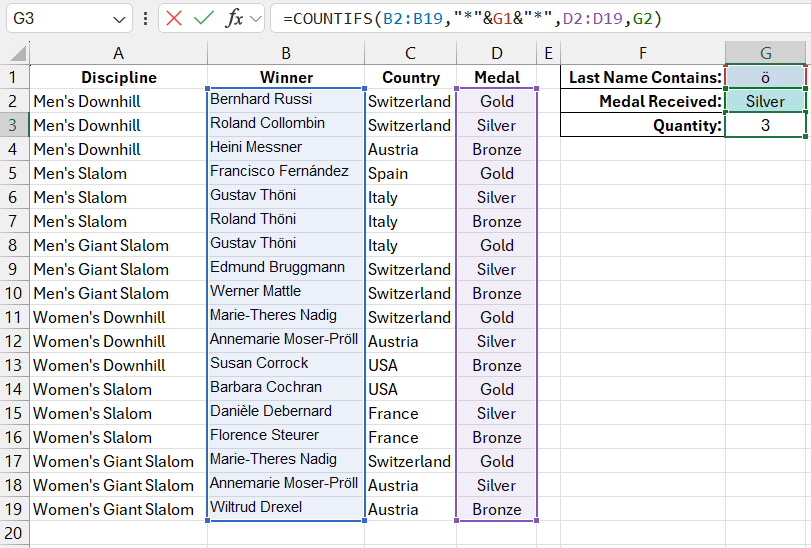
Task: Click the Medal Received label cell
Action: click(643, 101)
